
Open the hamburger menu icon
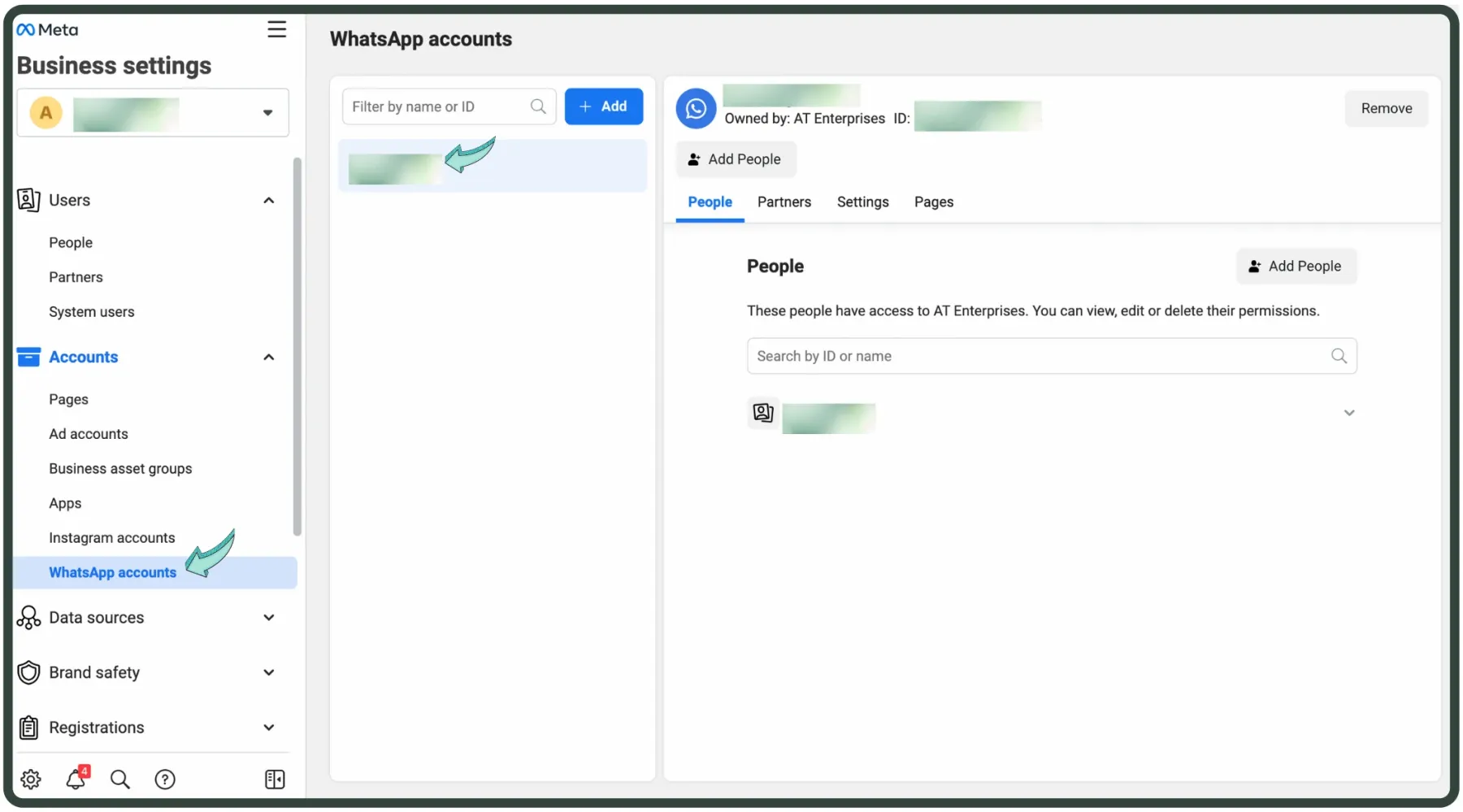click(276, 29)
